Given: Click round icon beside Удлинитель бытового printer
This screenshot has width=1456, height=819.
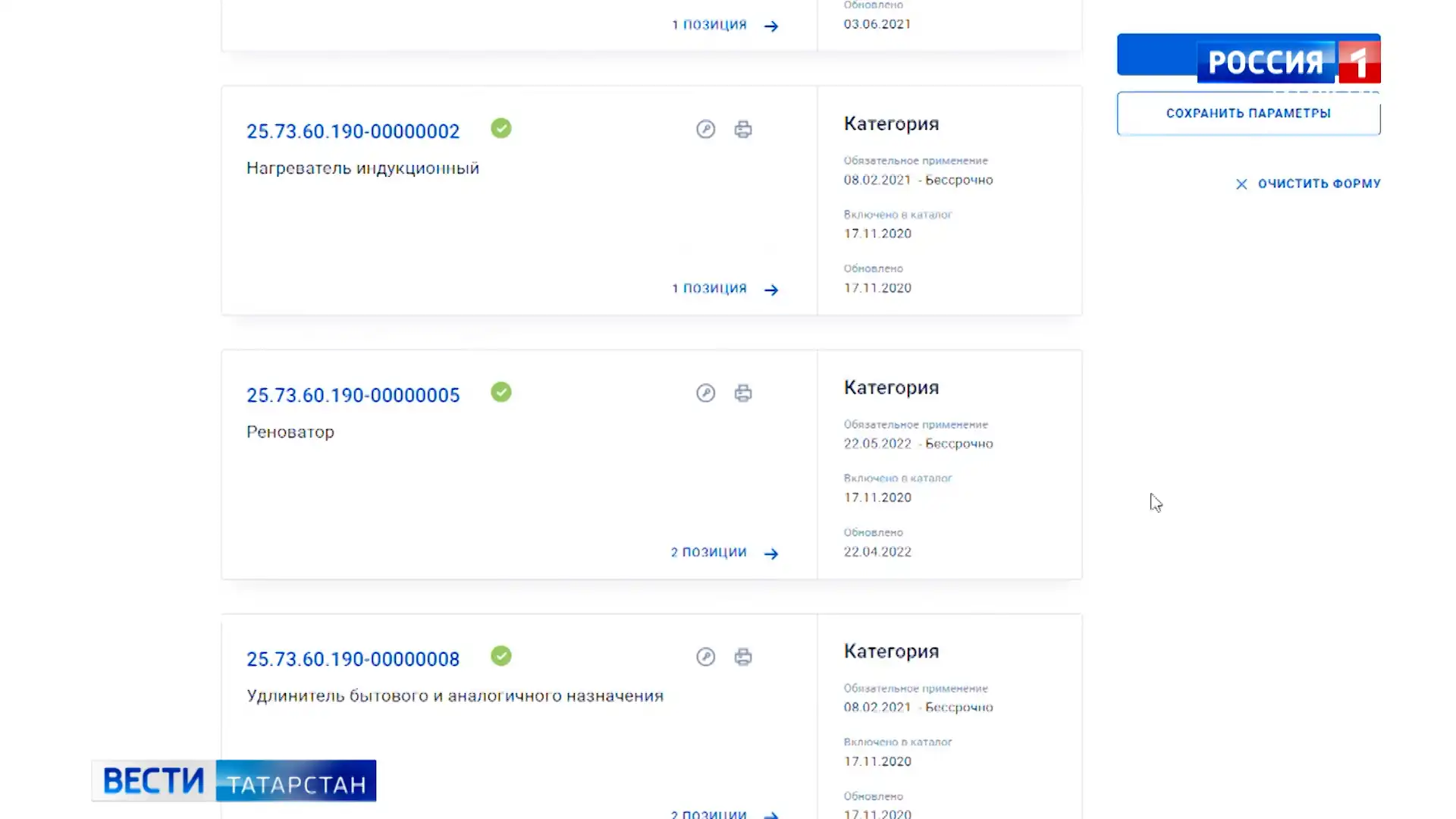Looking at the screenshot, I should [706, 657].
